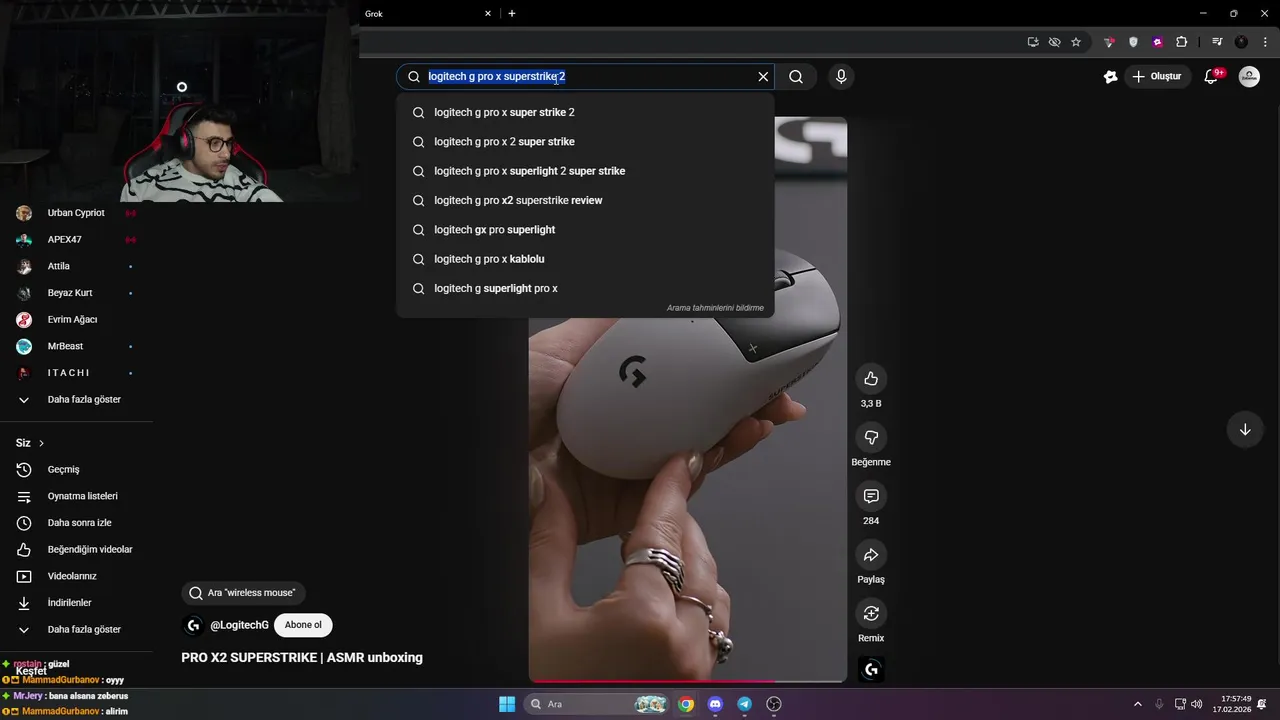Open Telegram from the taskbar
The width and height of the screenshot is (1280, 720).
pyautogui.click(x=744, y=704)
